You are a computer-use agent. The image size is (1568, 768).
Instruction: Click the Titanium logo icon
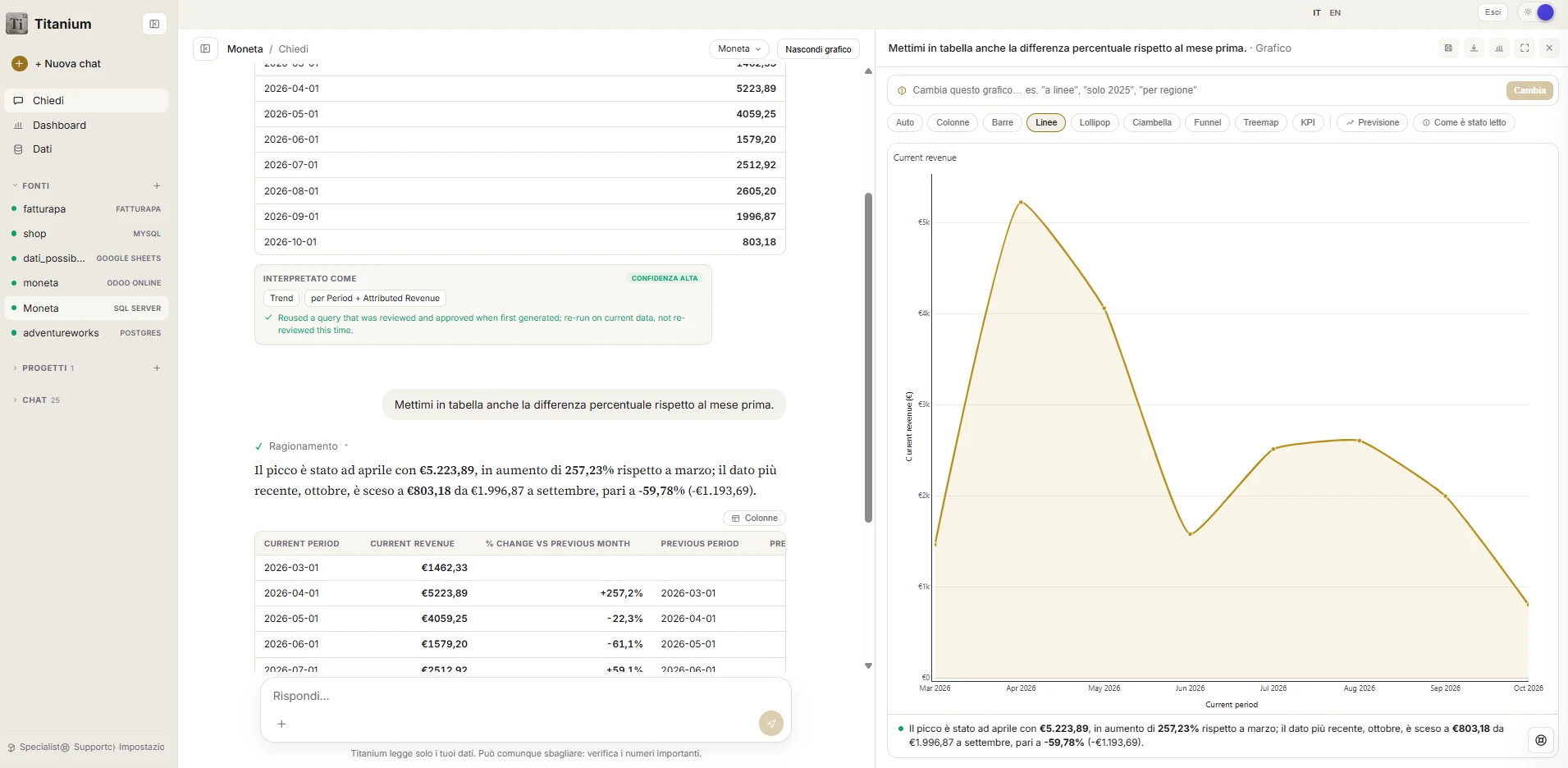[x=16, y=24]
